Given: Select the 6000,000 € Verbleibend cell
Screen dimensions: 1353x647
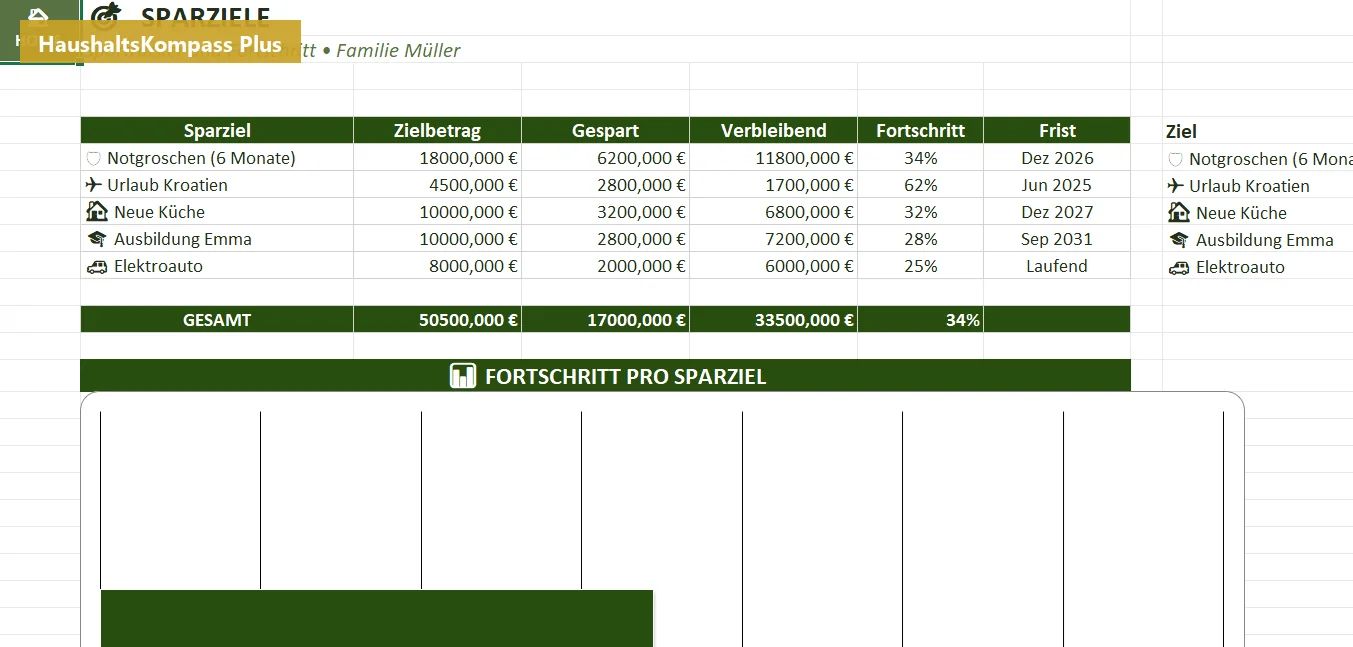Looking at the screenshot, I should coord(773,266).
